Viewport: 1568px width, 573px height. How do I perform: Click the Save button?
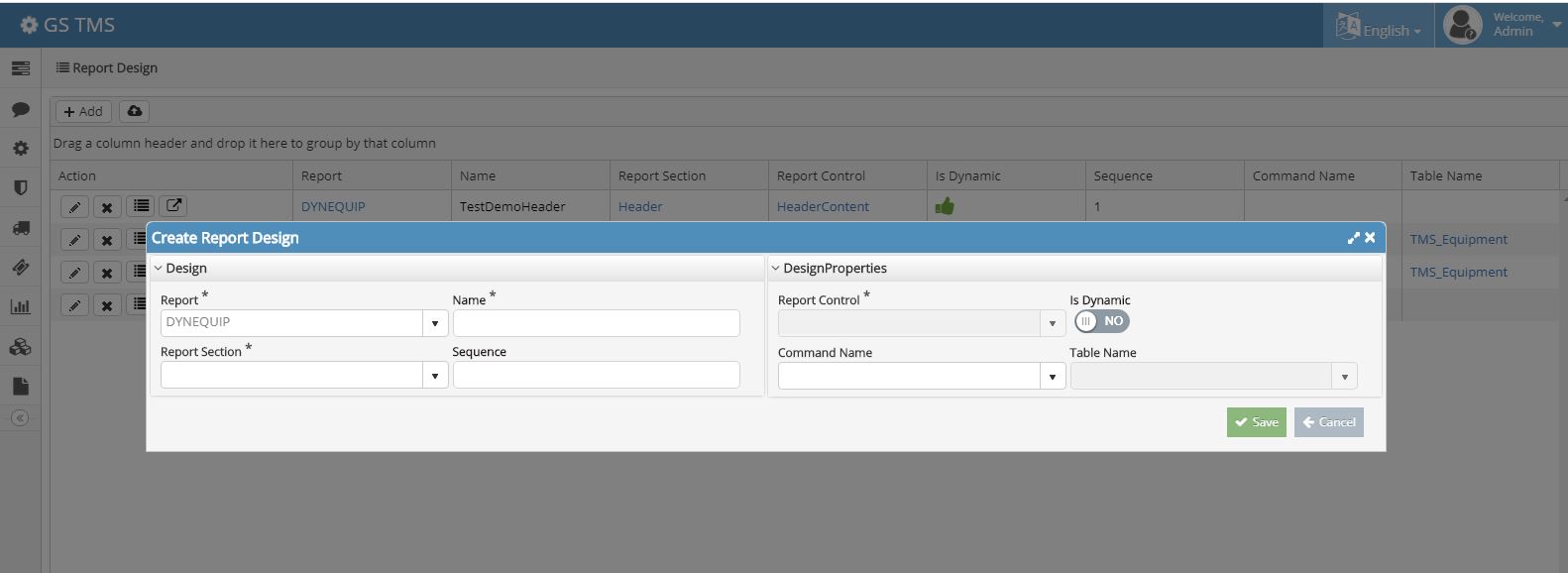coord(1257,422)
